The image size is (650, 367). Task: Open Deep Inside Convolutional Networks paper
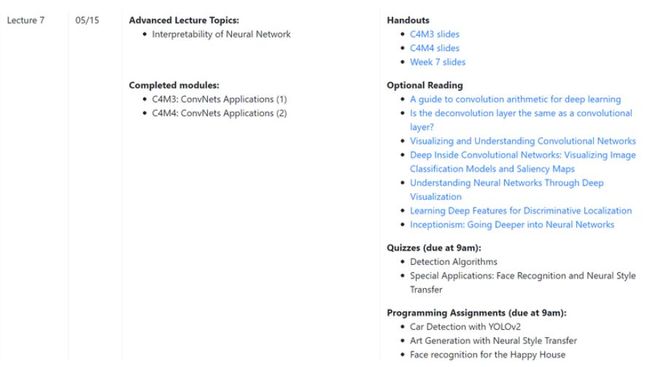[x=523, y=162]
